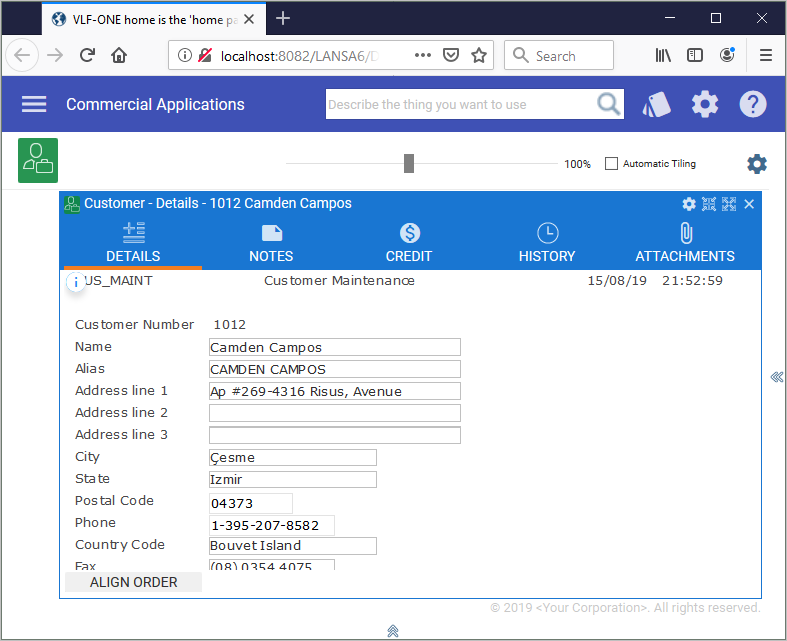Enable the Automatic Tiling checkbox

tap(611, 164)
